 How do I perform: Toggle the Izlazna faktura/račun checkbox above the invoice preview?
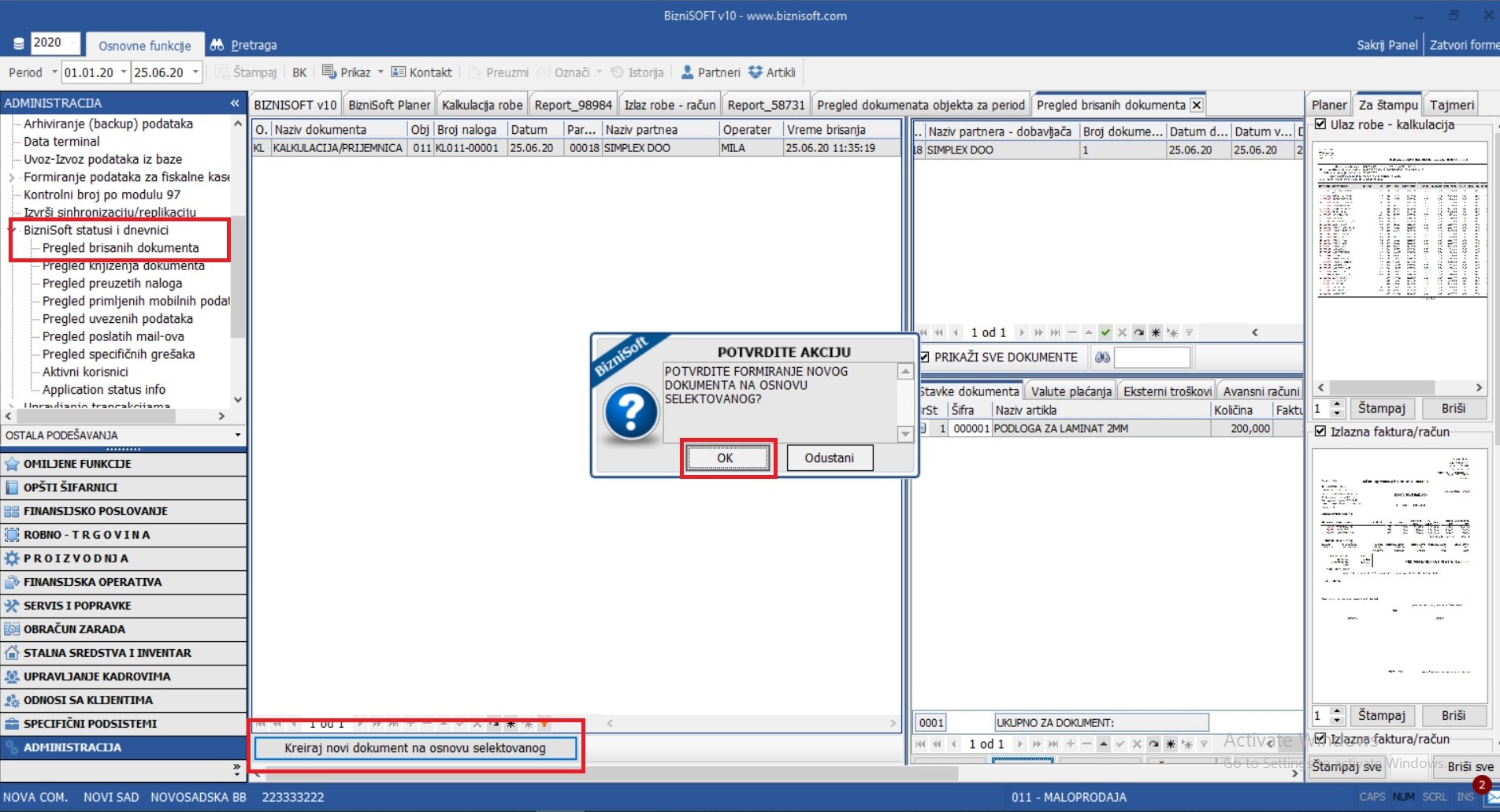tap(1320, 432)
